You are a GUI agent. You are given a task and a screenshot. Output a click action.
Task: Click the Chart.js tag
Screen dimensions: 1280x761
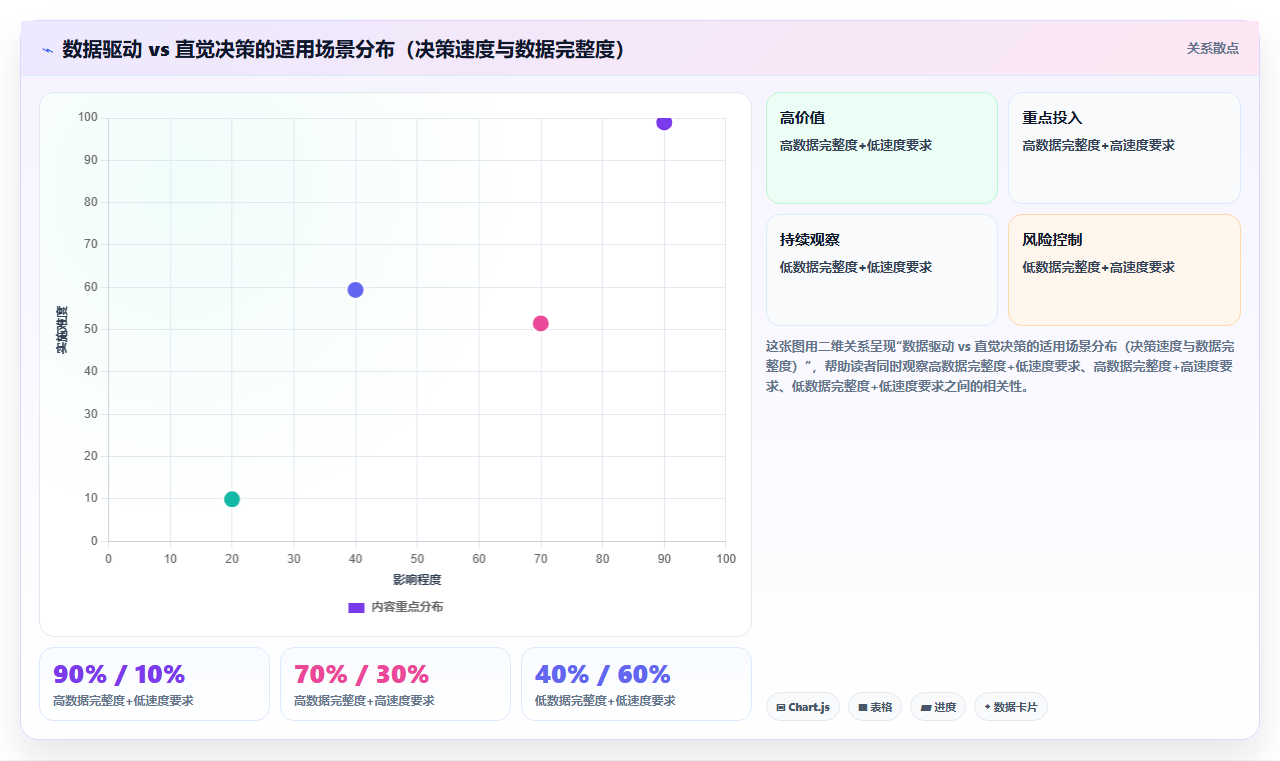click(803, 707)
